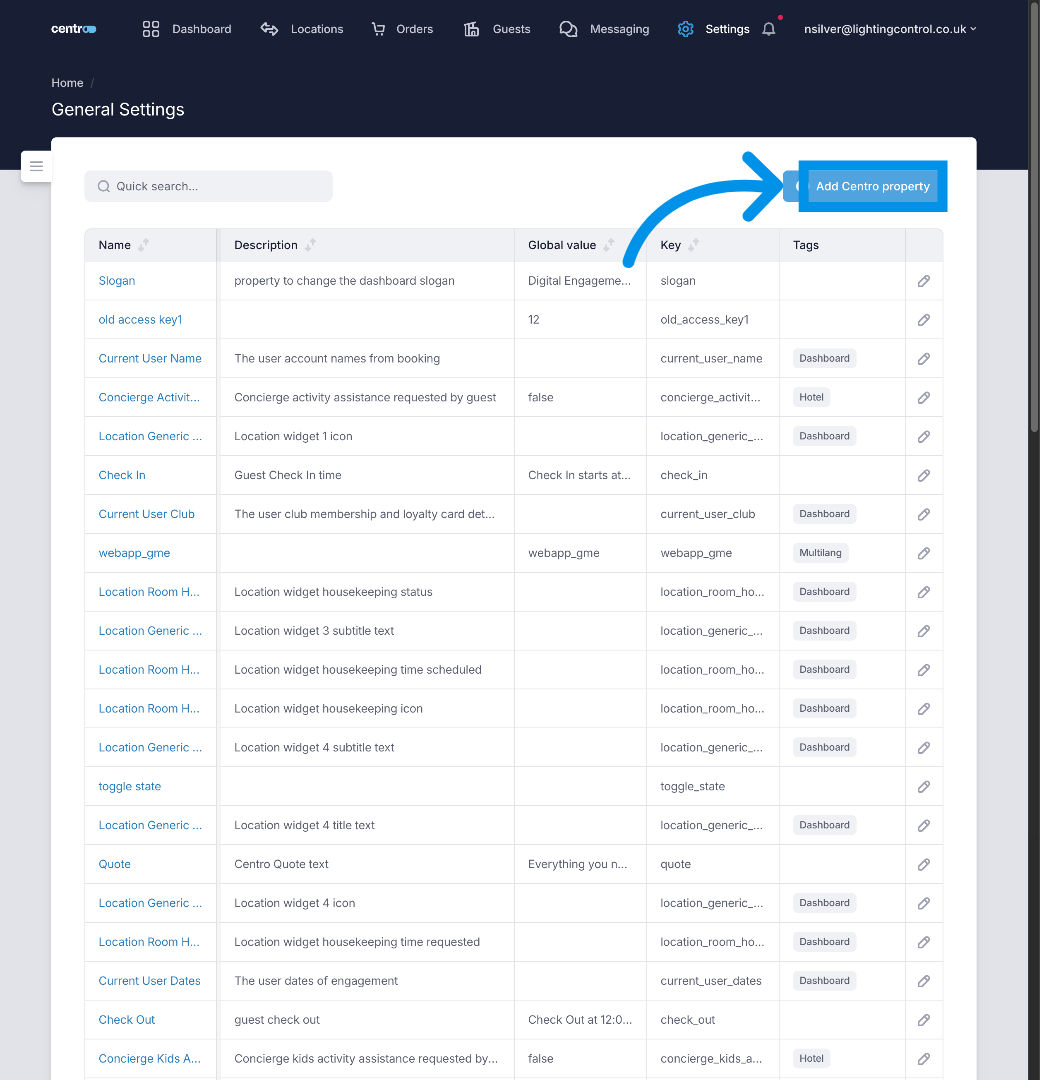Open the hamburger sidebar menu icon
This screenshot has height=1080, width=1040.
[36, 166]
